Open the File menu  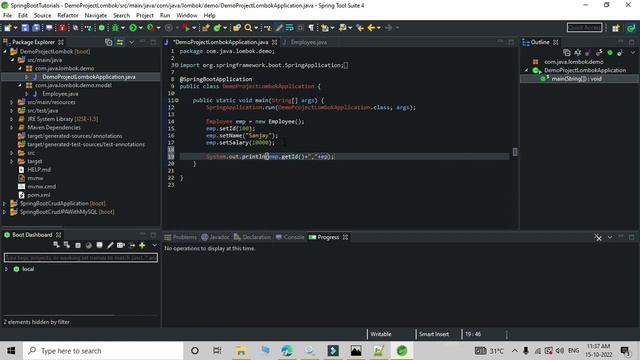[x=7, y=16]
